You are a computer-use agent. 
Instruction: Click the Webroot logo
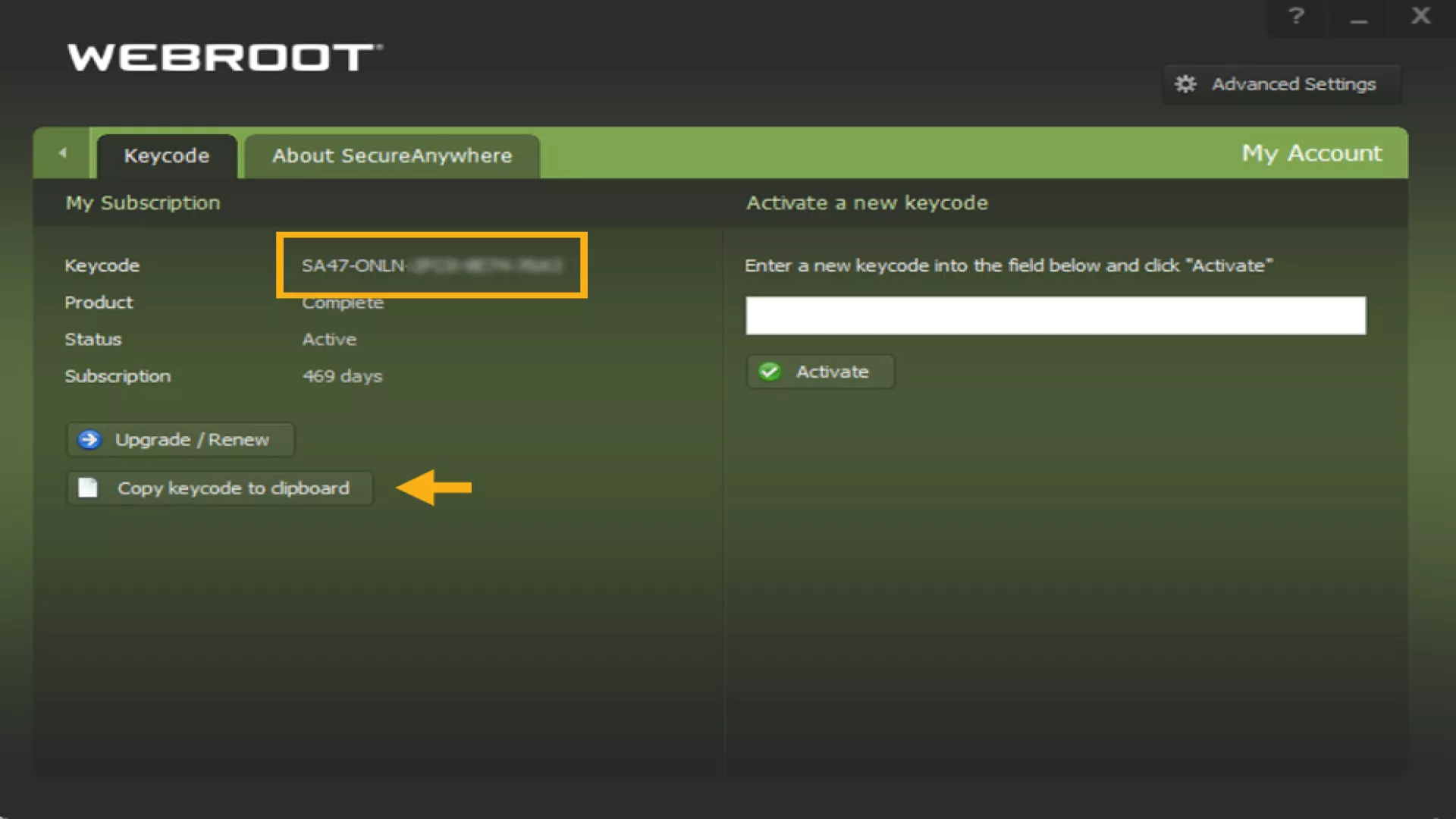coord(224,58)
